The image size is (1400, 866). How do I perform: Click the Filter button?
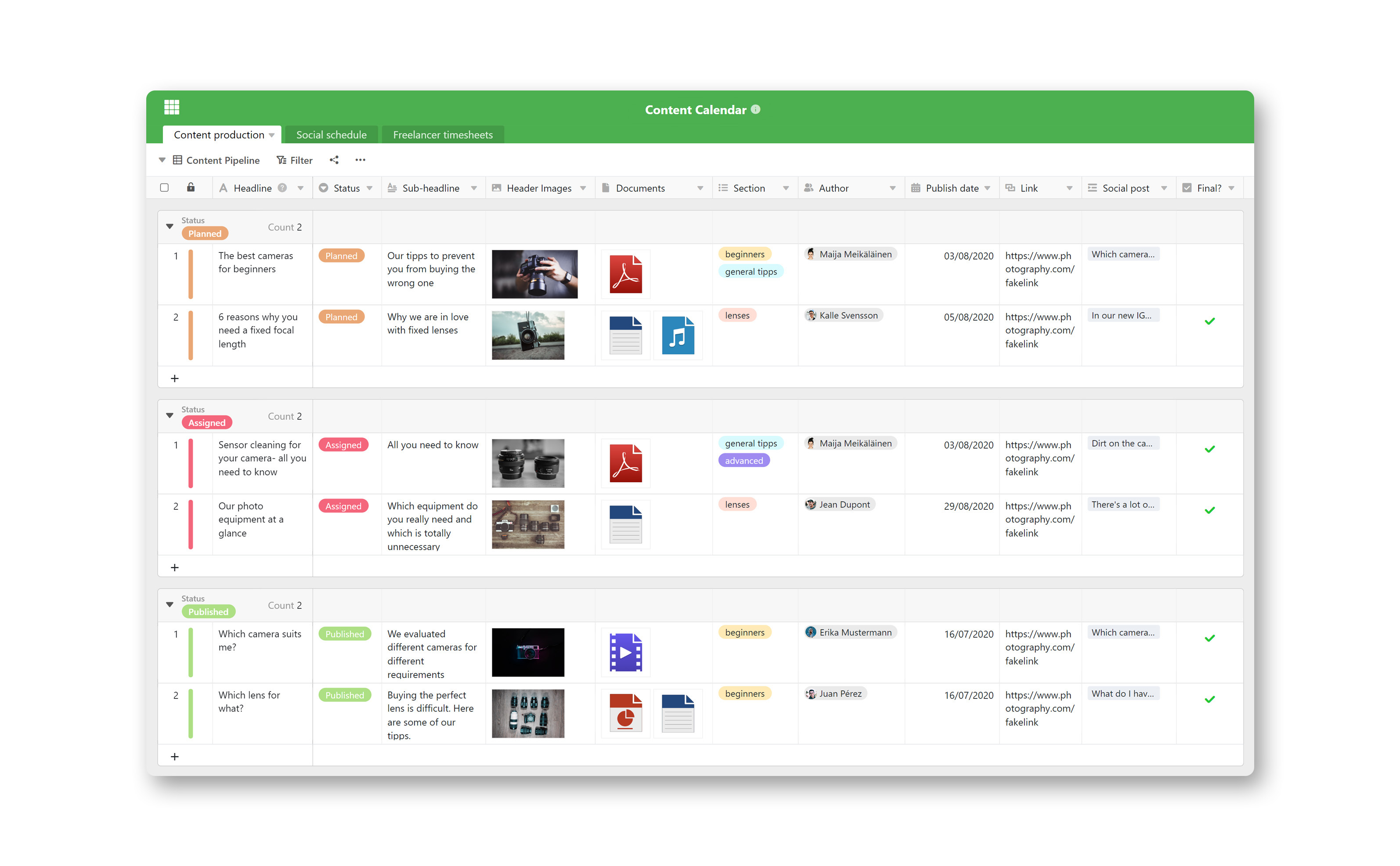295,160
